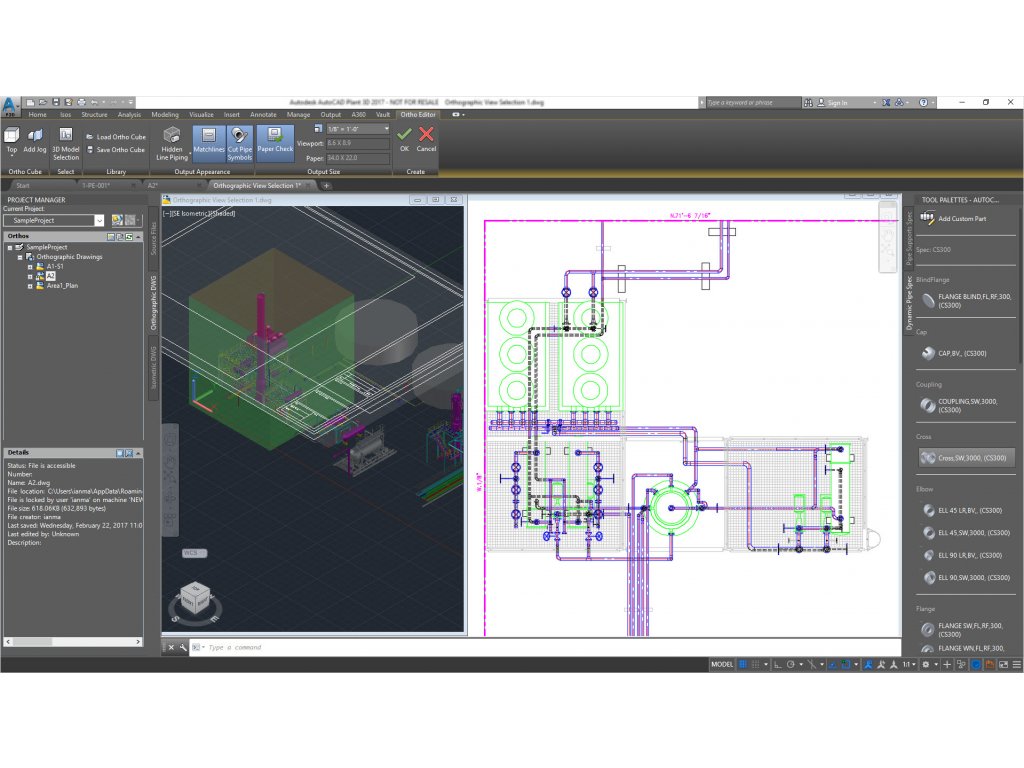Click the keyword search box
The image size is (1024, 768).
pos(753,103)
